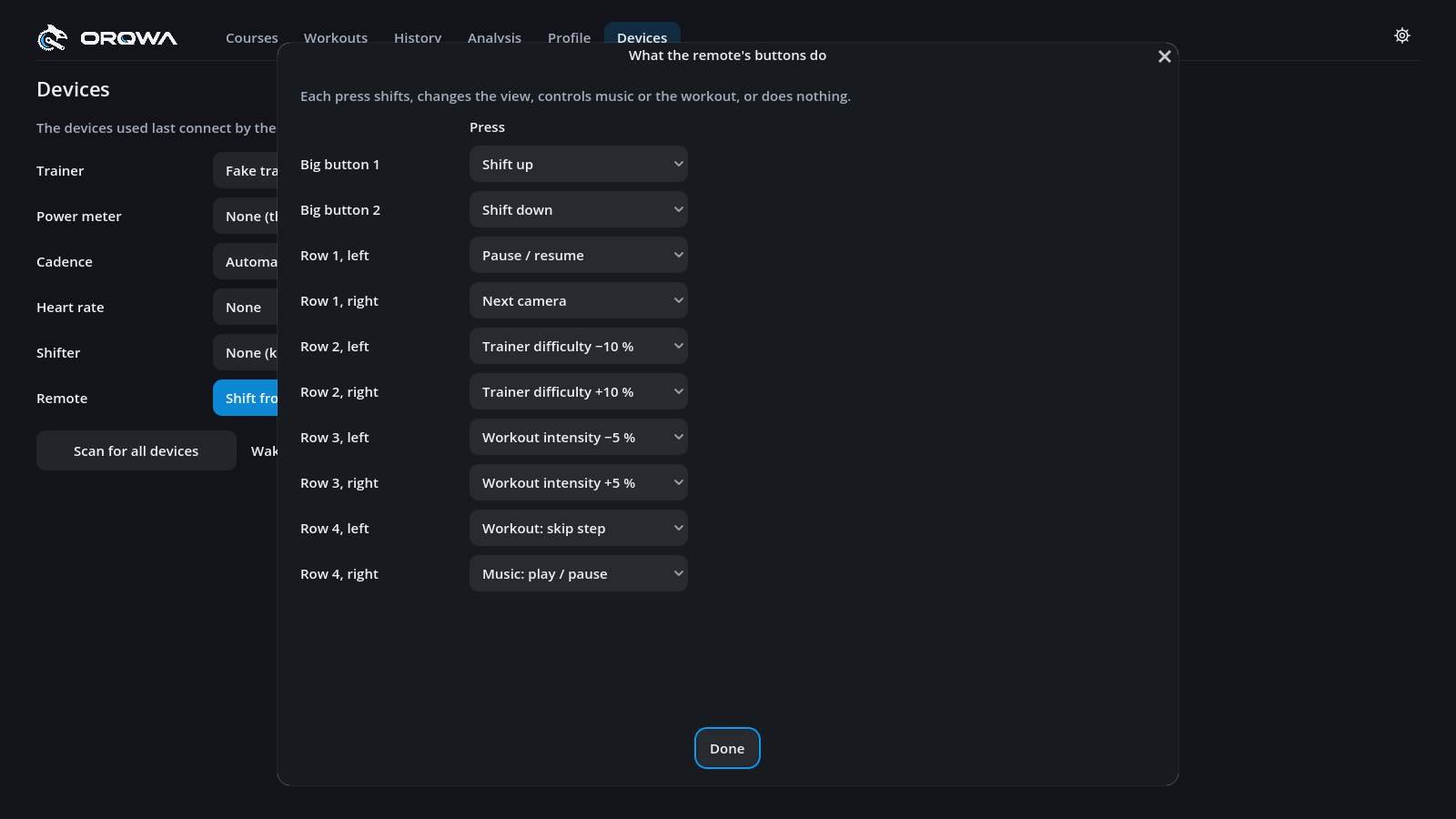The image size is (1456, 819).
Task: Open the Heart rate device selector
Action: [x=246, y=307]
